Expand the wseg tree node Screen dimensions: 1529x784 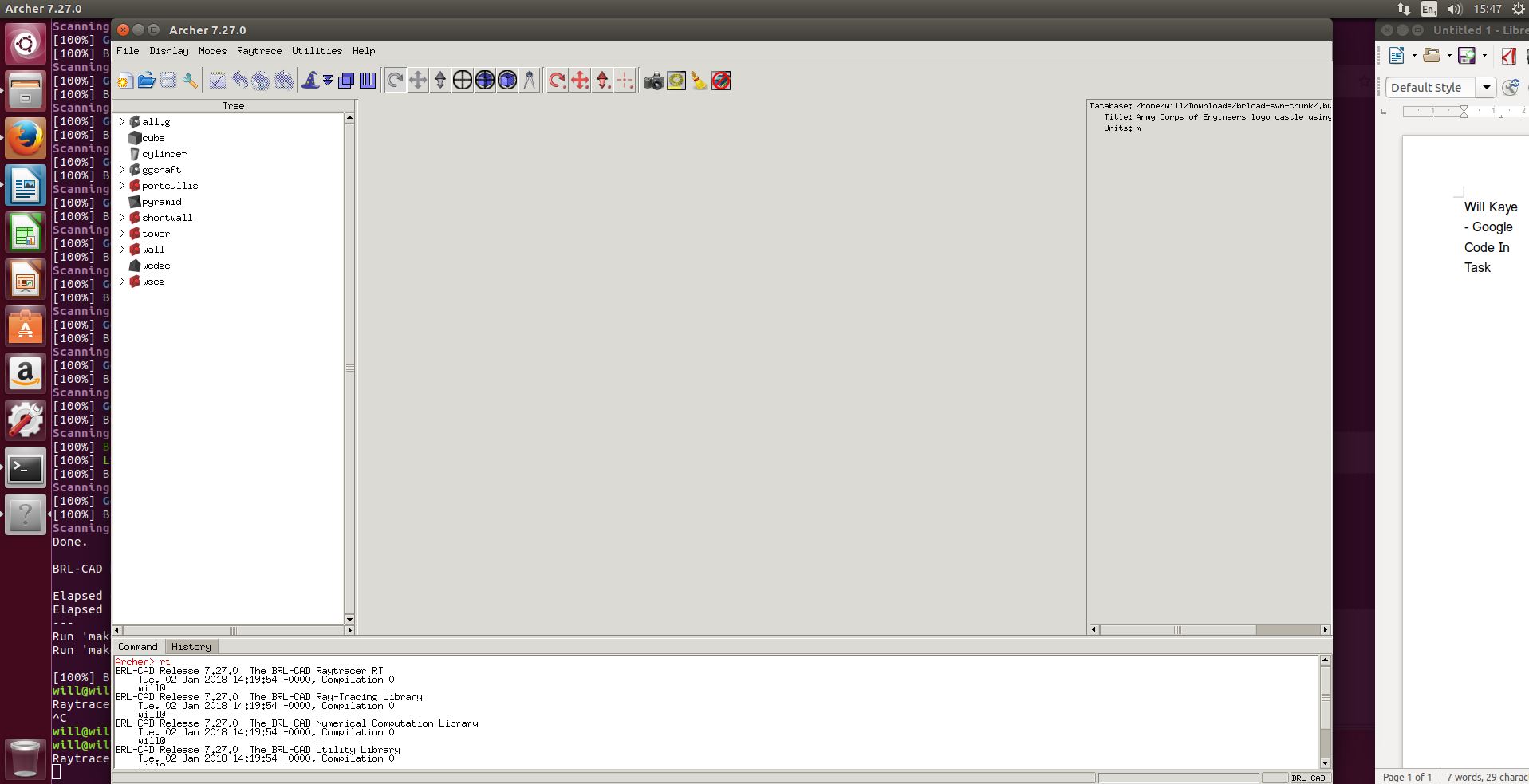(122, 282)
